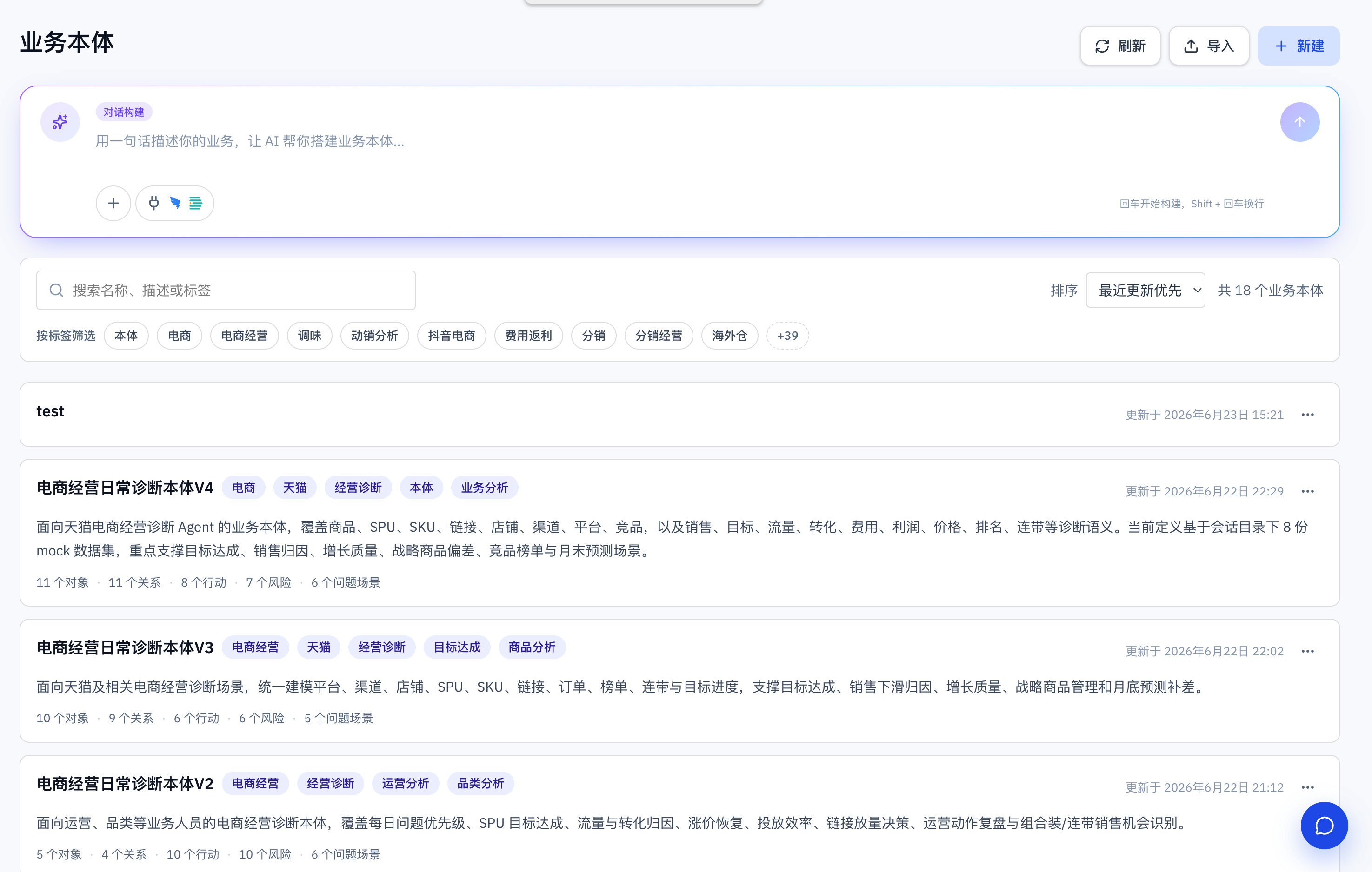
Task: Expand the +39 more tags chip
Action: 788,336
